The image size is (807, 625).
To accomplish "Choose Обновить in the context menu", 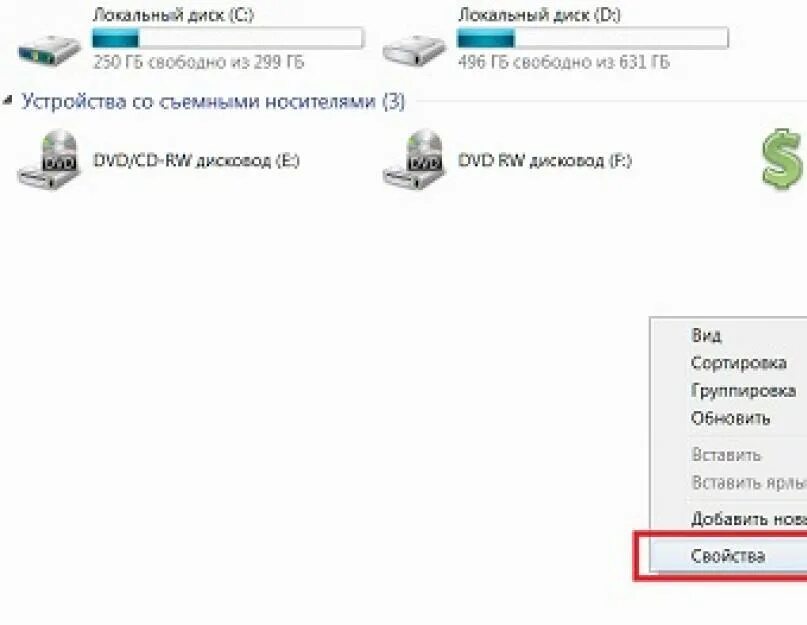I will [729, 418].
